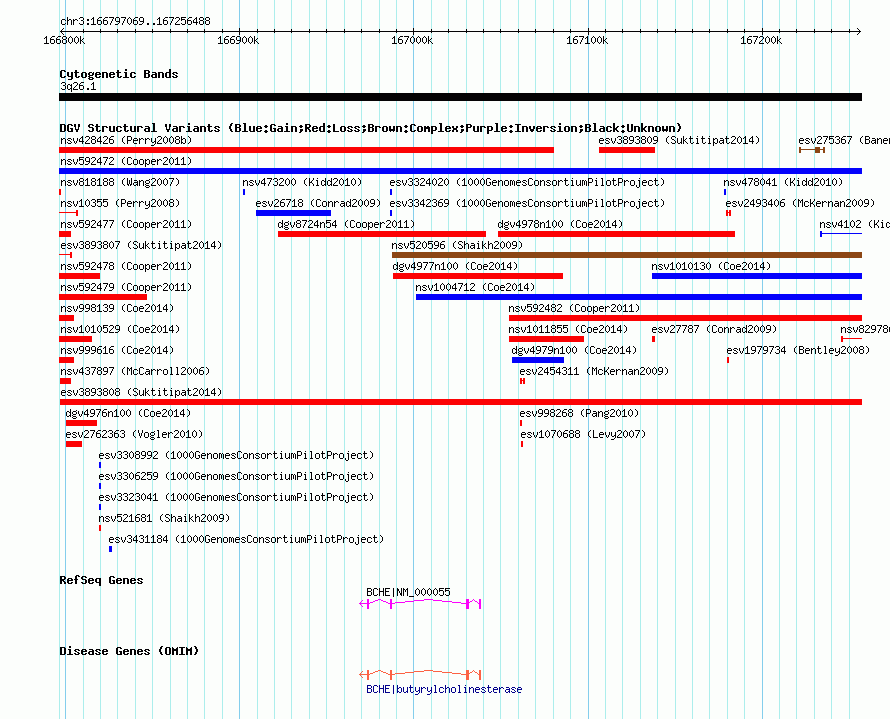This screenshot has width=890, height=719.
Task: Open esv2454311 (McKernan2009) label
Action: 594,371
